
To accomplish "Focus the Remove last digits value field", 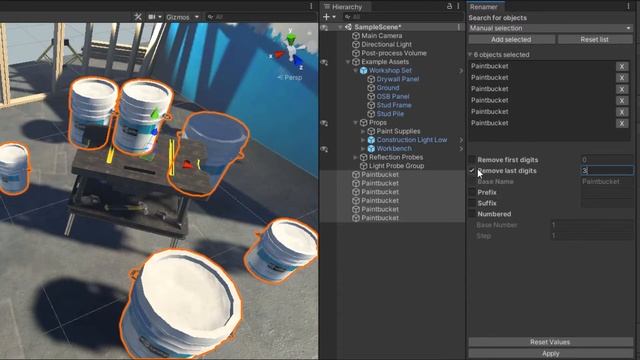I will coord(607,171).
